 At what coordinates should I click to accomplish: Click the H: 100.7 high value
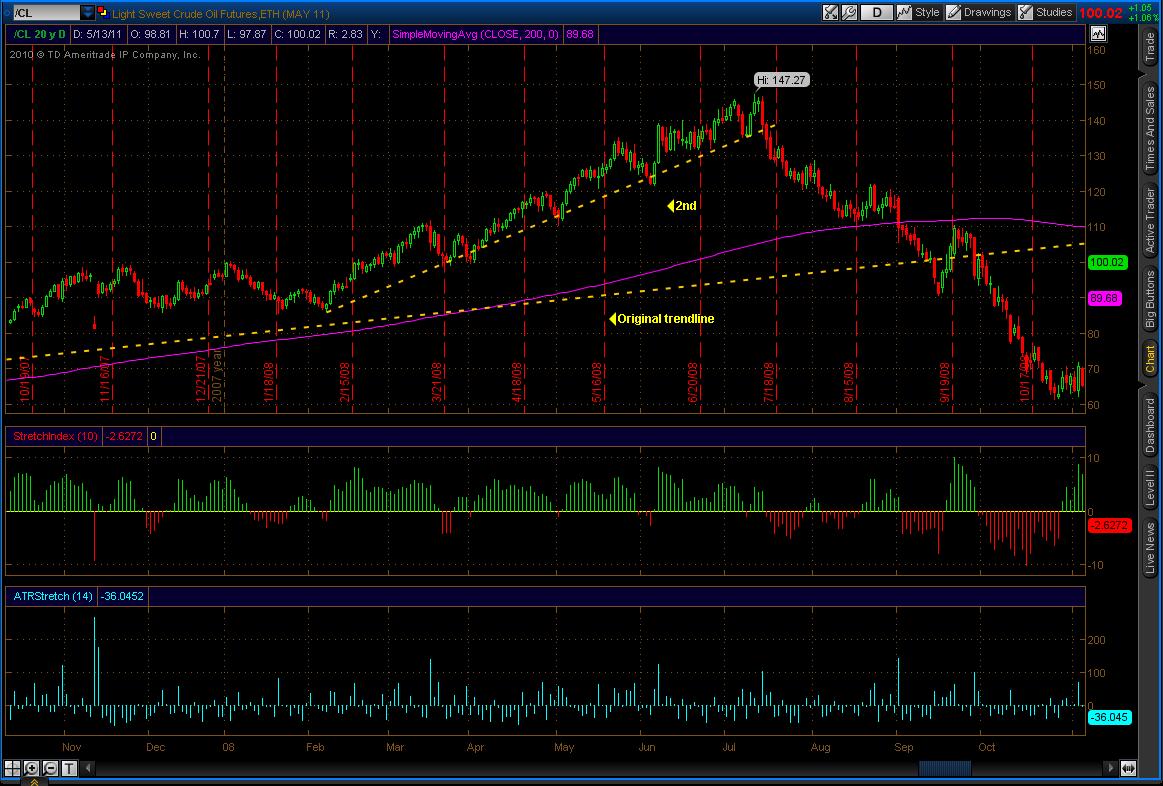199,34
